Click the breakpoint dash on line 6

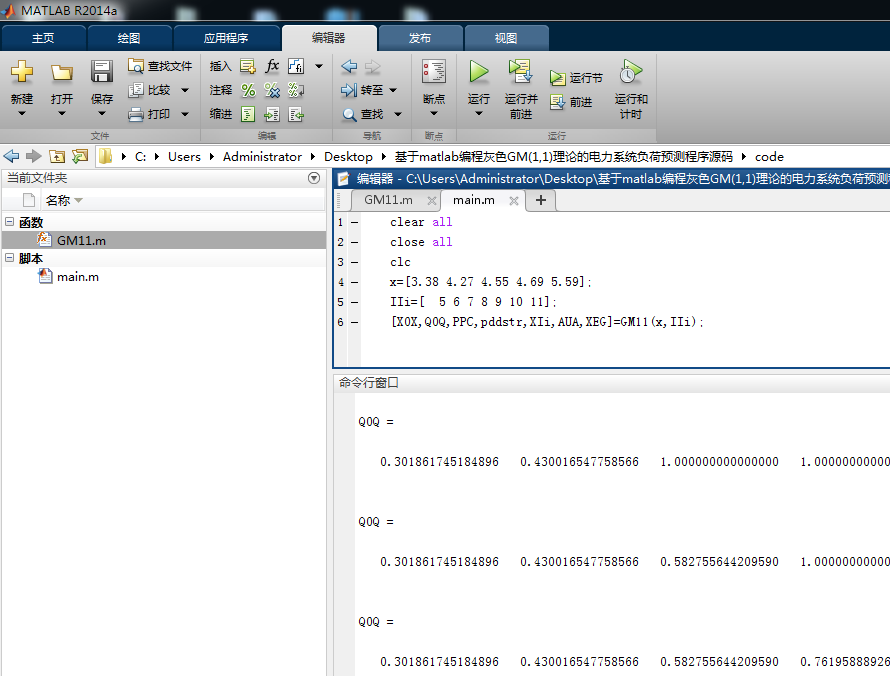tap(354, 322)
